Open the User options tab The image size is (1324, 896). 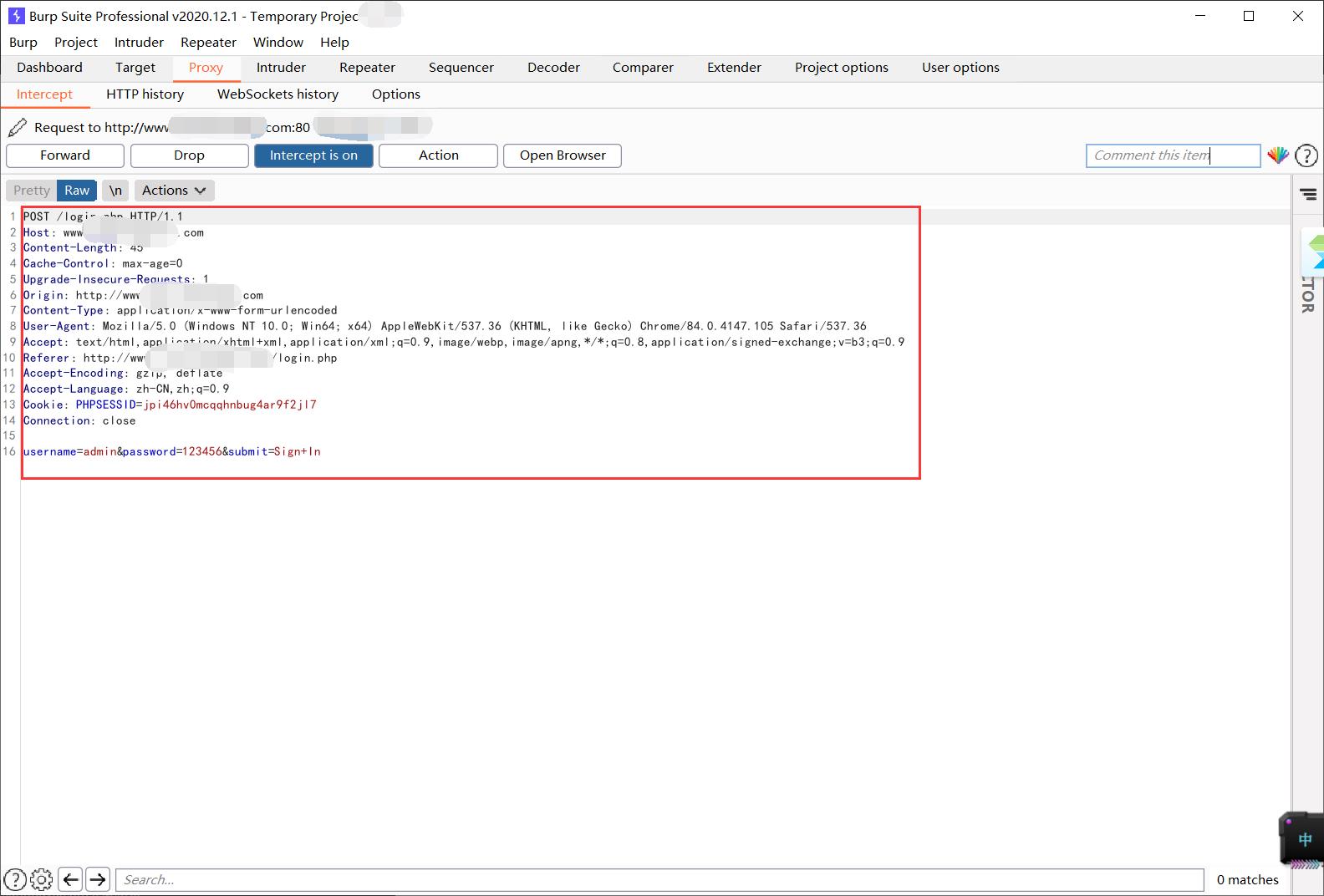click(x=960, y=68)
